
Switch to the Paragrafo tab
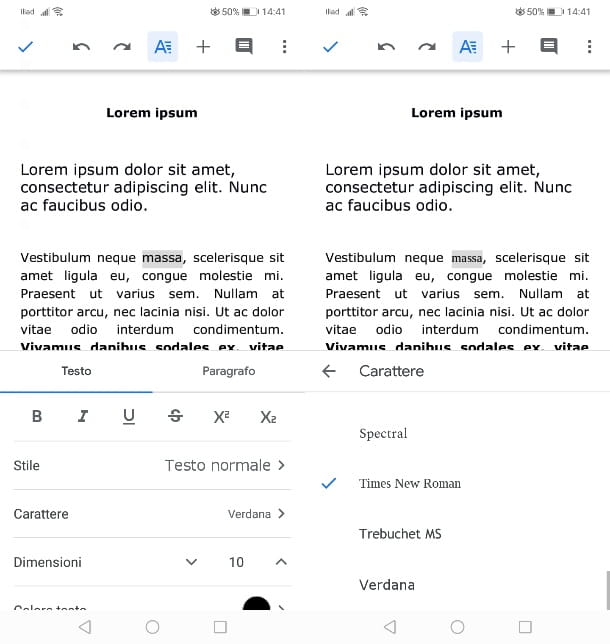229,371
